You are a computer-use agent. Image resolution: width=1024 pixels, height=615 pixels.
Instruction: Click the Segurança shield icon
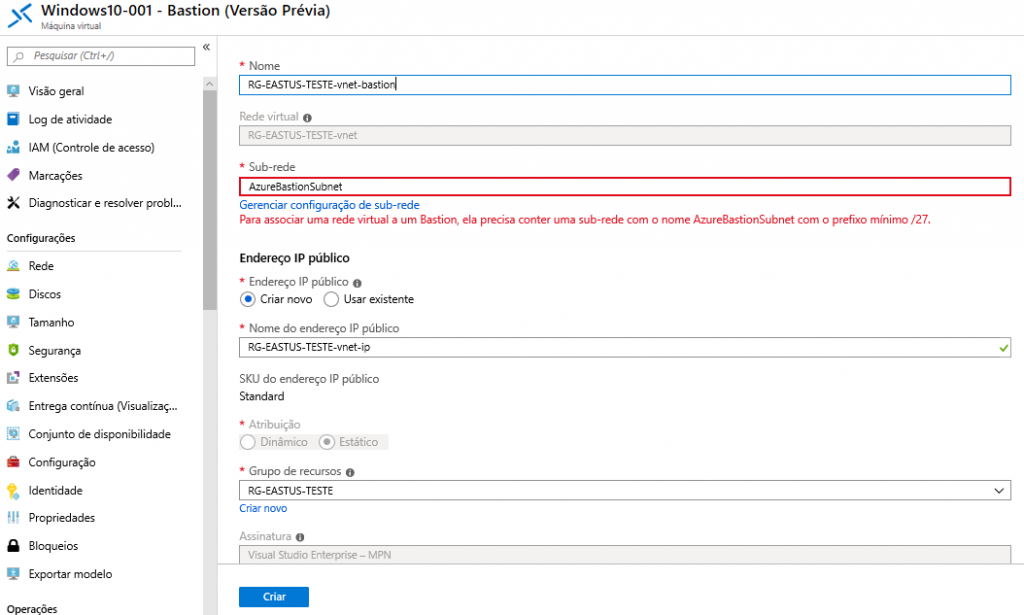click(x=13, y=350)
